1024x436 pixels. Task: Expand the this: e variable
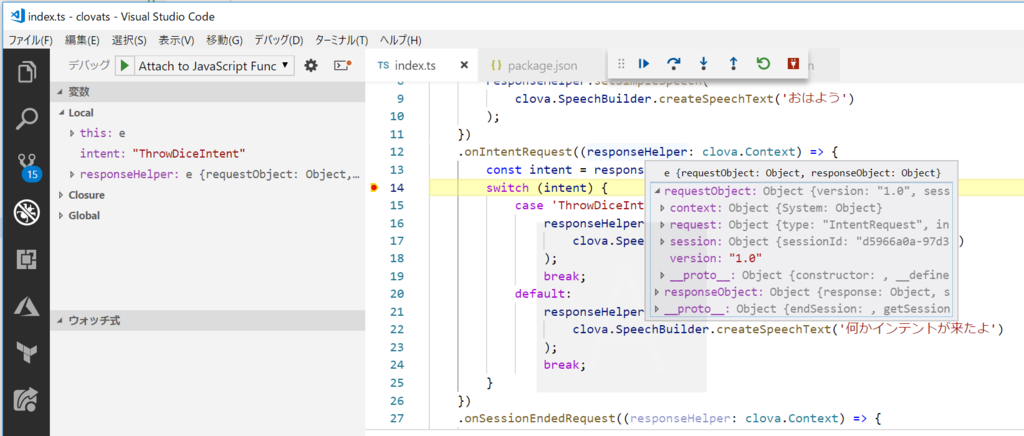[x=72, y=133]
